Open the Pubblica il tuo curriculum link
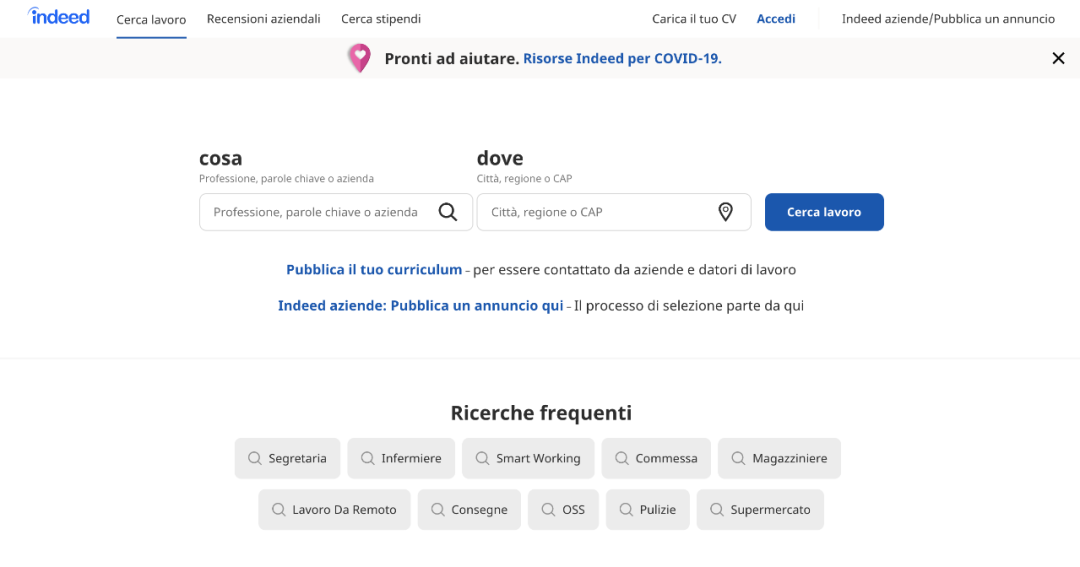The image size is (1080, 567). point(374,269)
